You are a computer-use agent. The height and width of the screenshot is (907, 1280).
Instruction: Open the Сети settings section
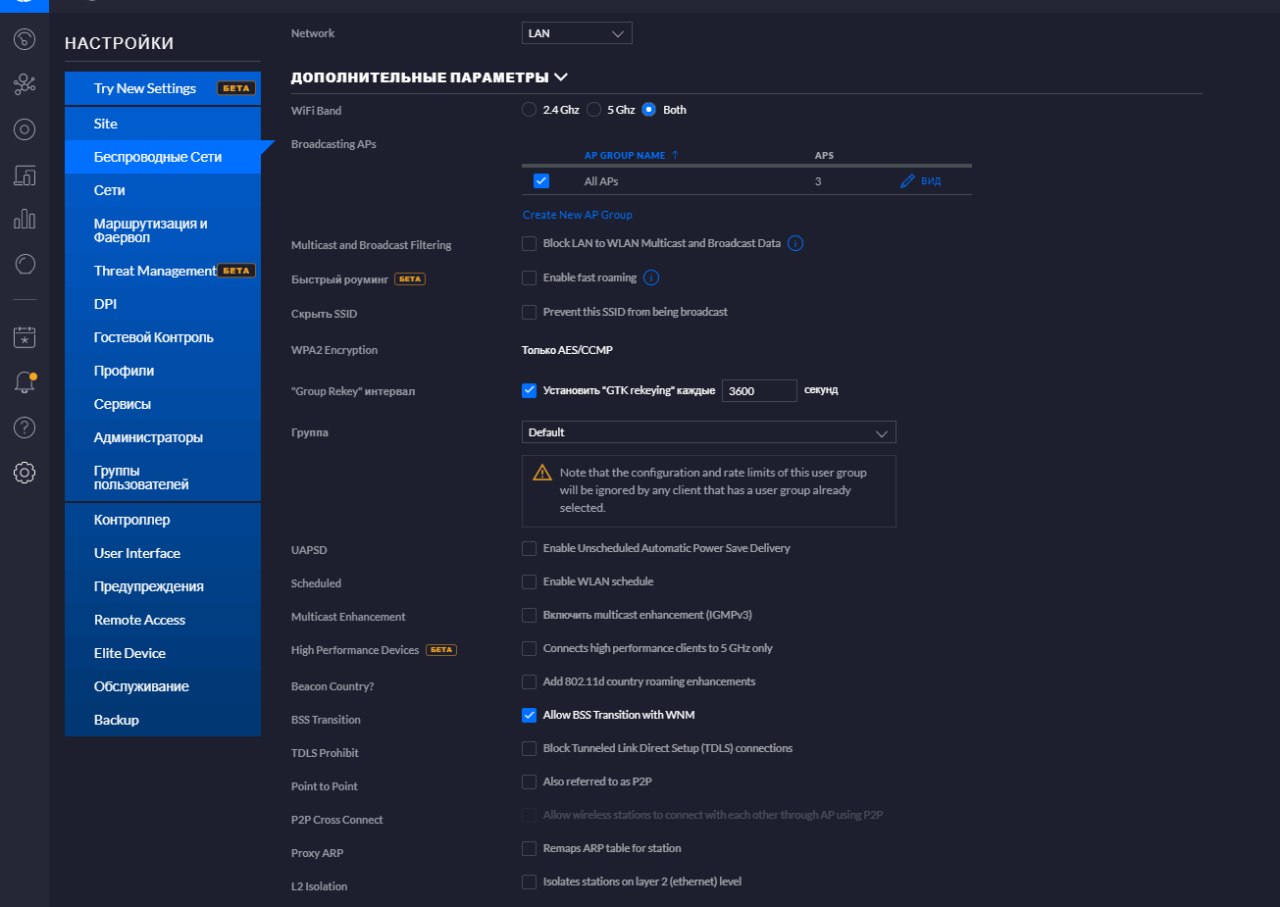point(163,190)
